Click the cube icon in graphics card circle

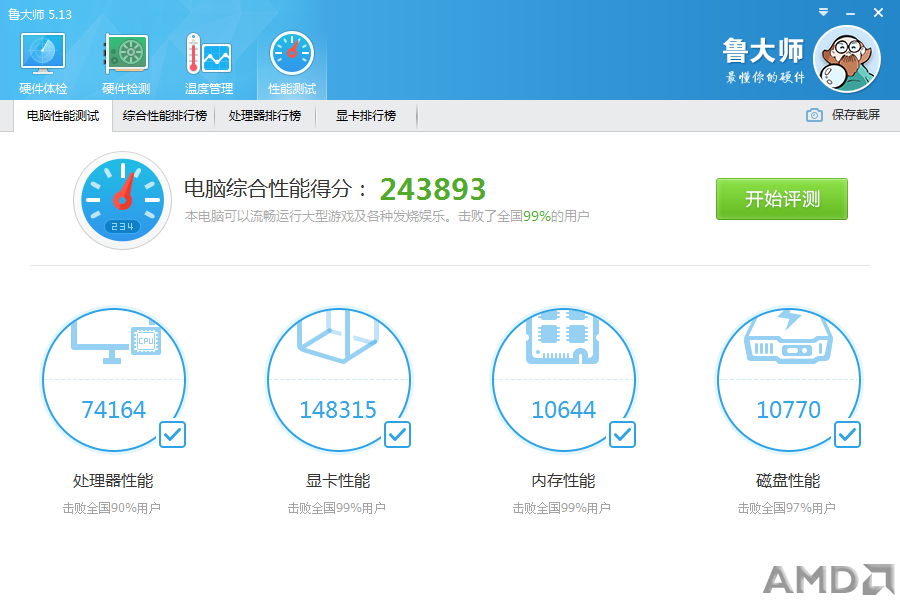tap(338, 337)
